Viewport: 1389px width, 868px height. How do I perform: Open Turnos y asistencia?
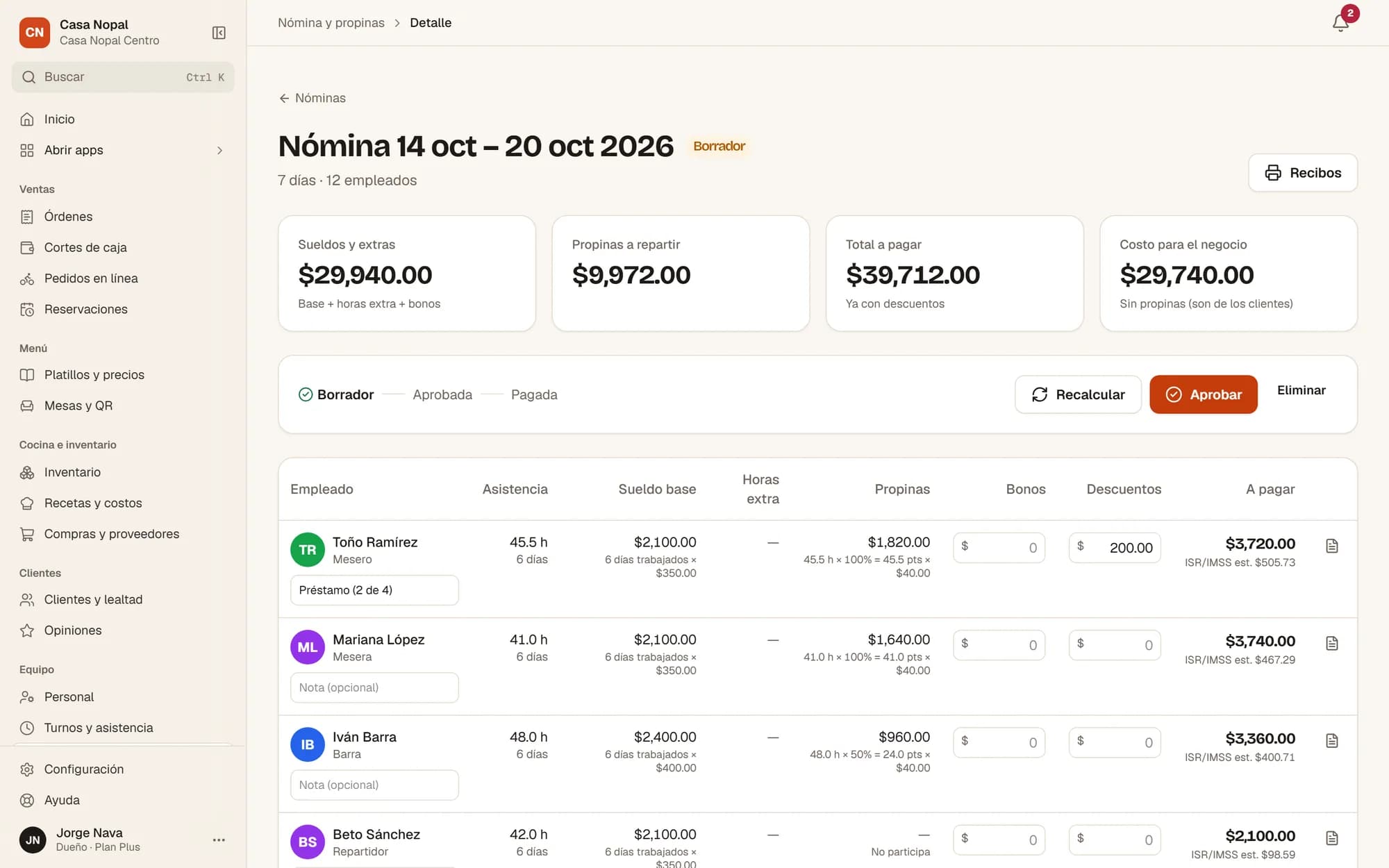coord(123,728)
